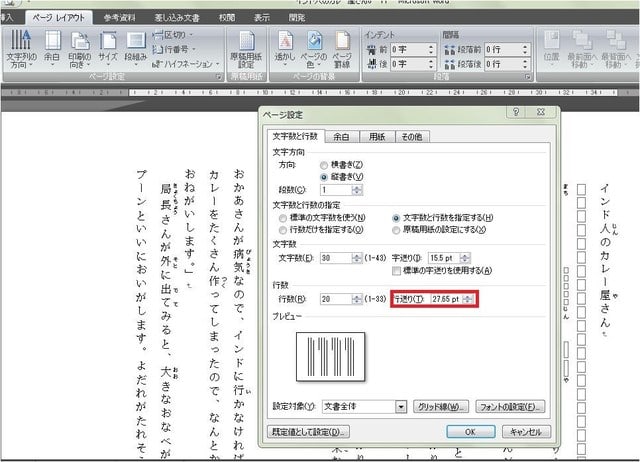640x462 pixels.
Task: Click the 行数 spinner arrows
Action: coord(357,299)
